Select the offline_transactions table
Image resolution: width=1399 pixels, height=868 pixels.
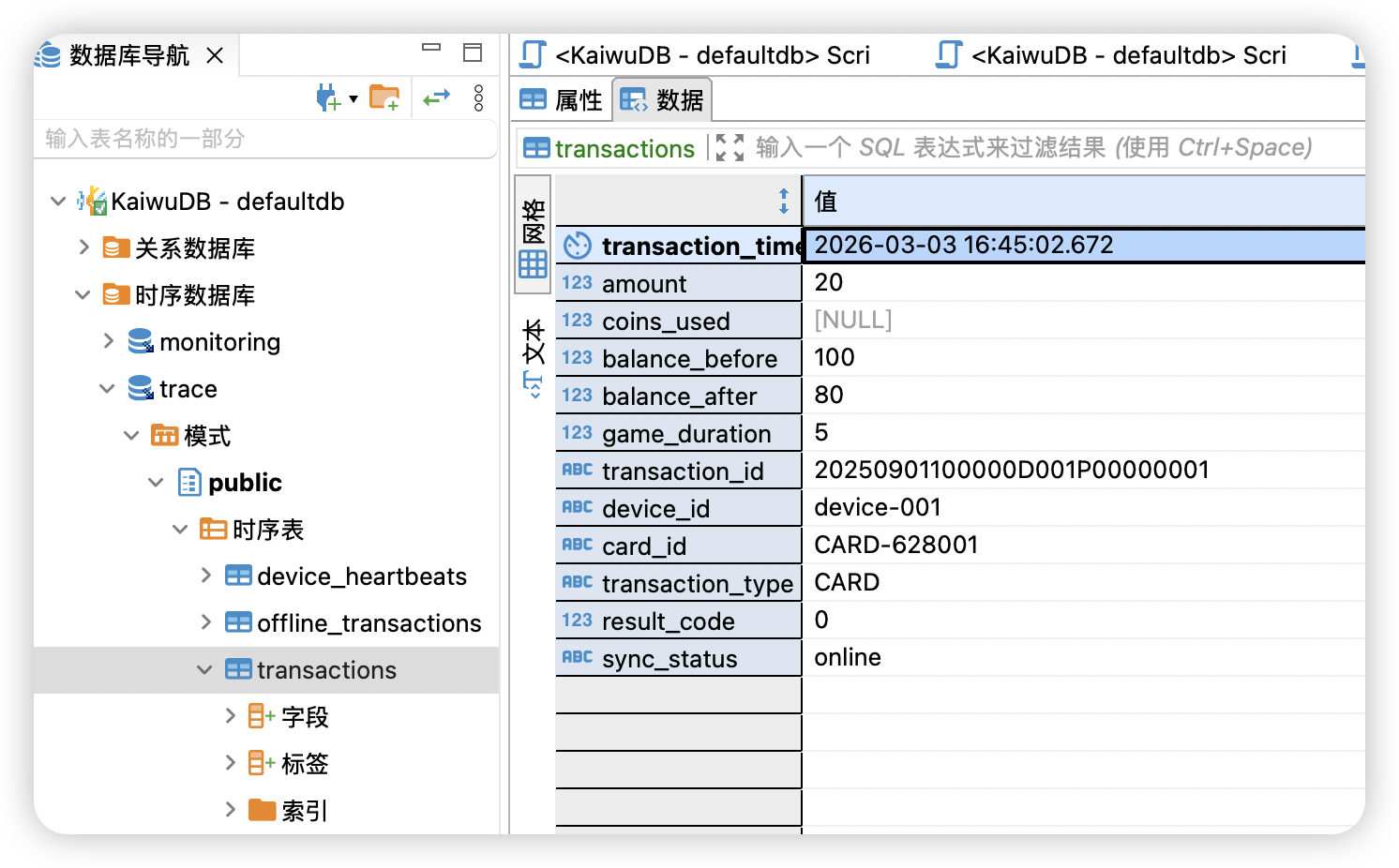(369, 622)
